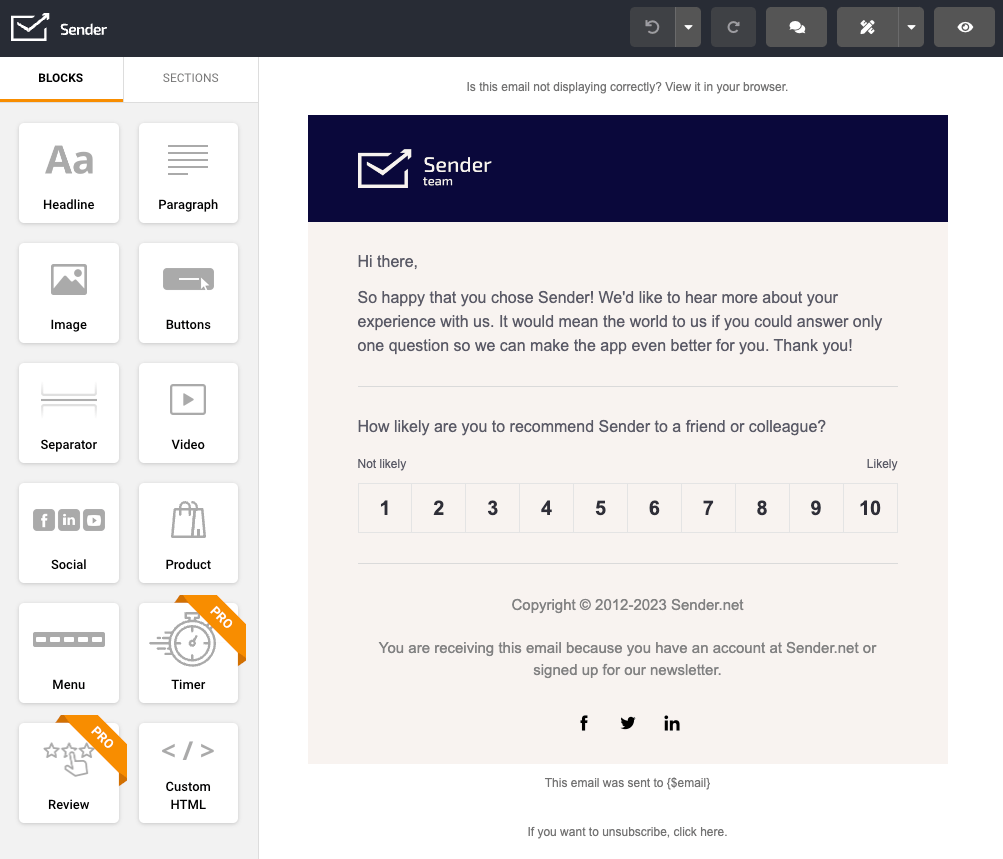Choose rating 3 on the scale
This screenshot has width=1003, height=859.
[x=493, y=508]
